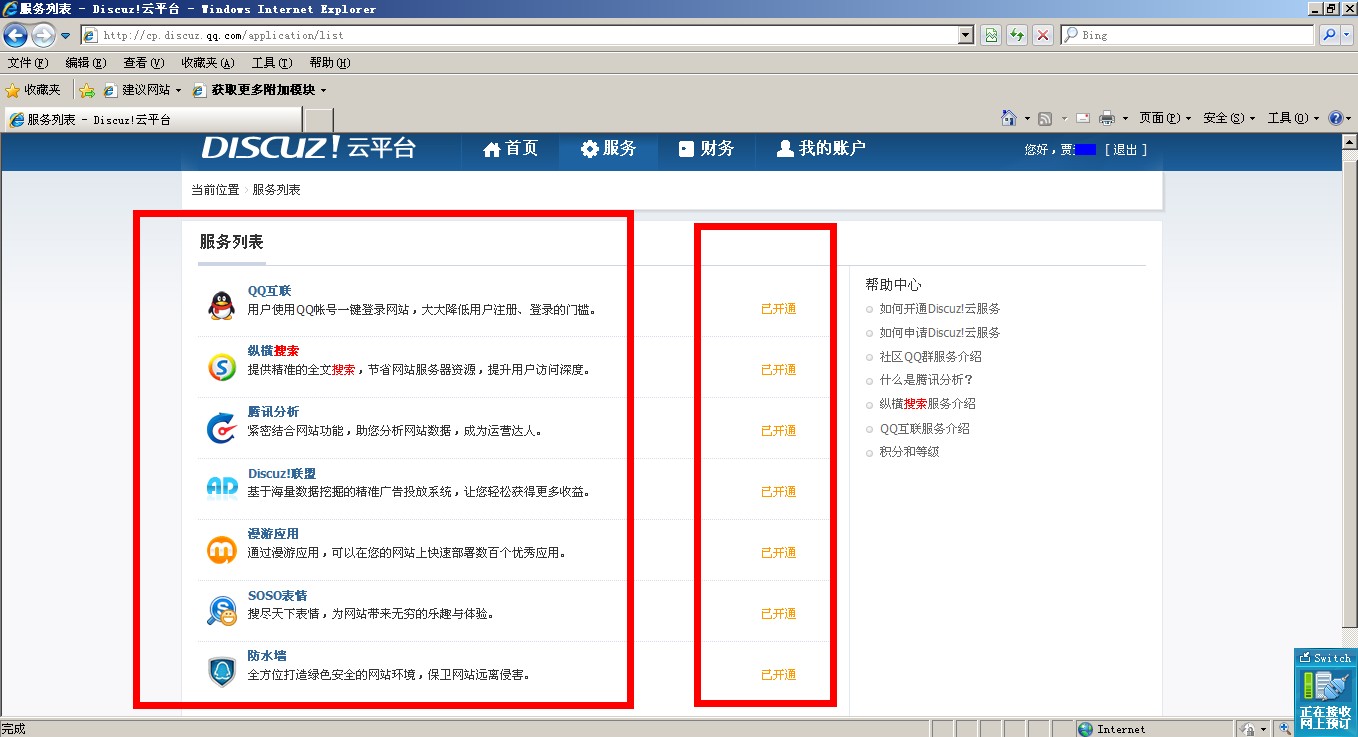Click the 腾讯分析 service icon
The height and width of the screenshot is (737, 1358).
(x=221, y=428)
